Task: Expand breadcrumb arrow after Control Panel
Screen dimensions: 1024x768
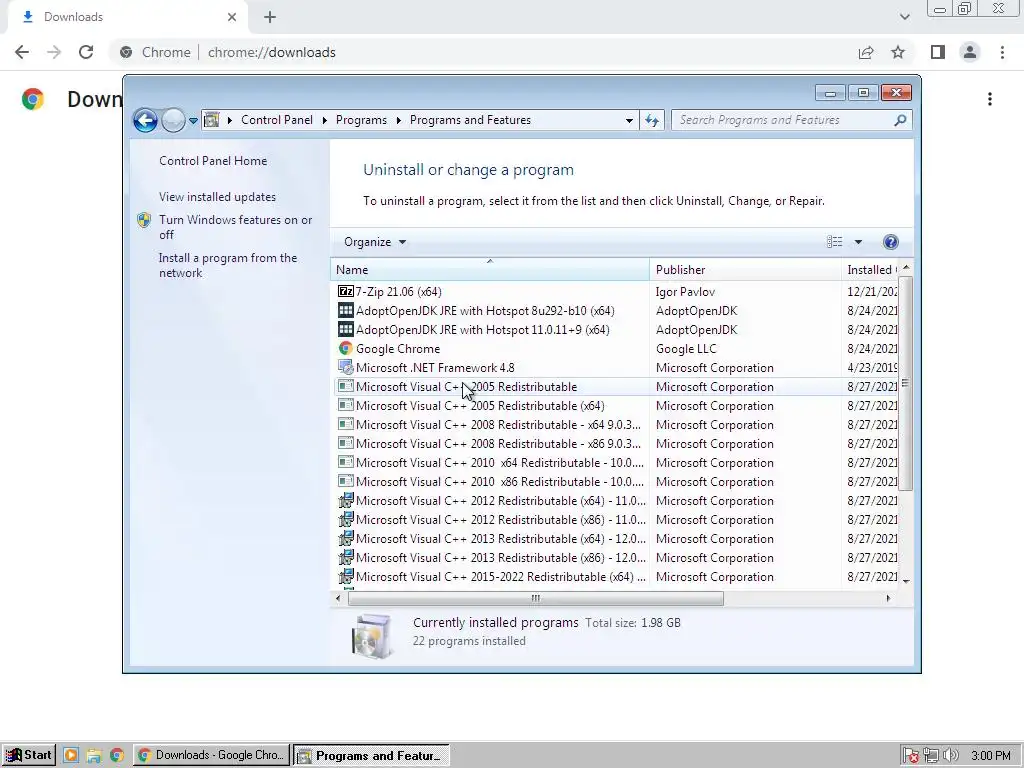Action: point(324,120)
